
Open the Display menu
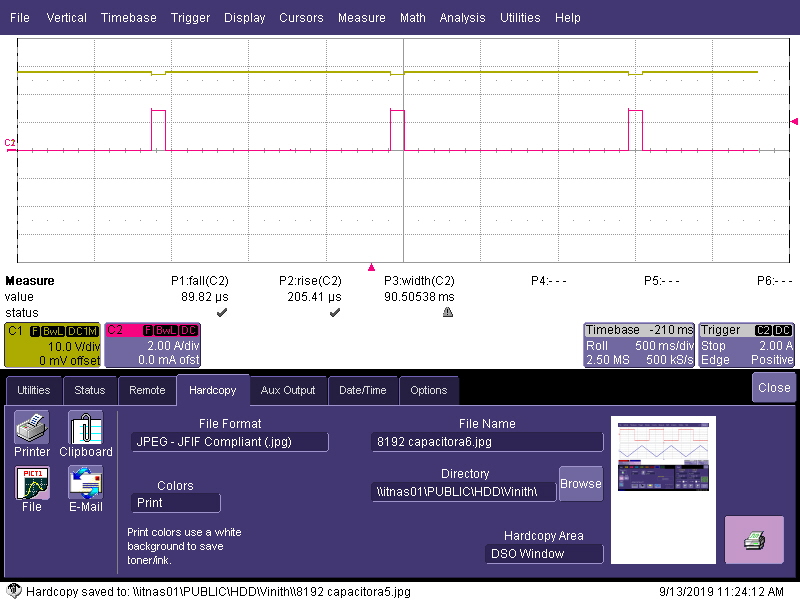244,18
